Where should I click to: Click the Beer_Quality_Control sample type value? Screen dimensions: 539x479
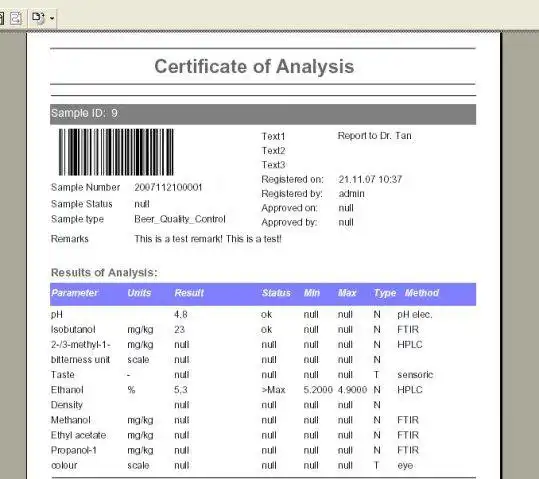click(x=180, y=219)
